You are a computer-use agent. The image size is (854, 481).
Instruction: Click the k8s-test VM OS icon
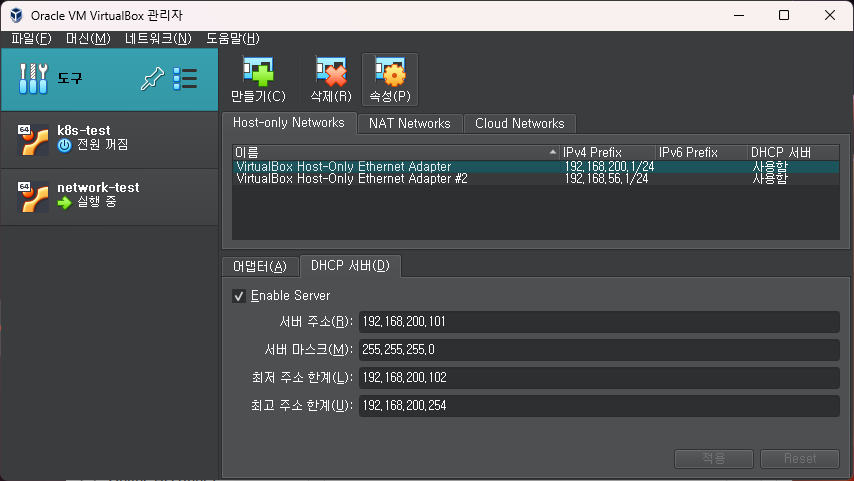(x=33, y=140)
